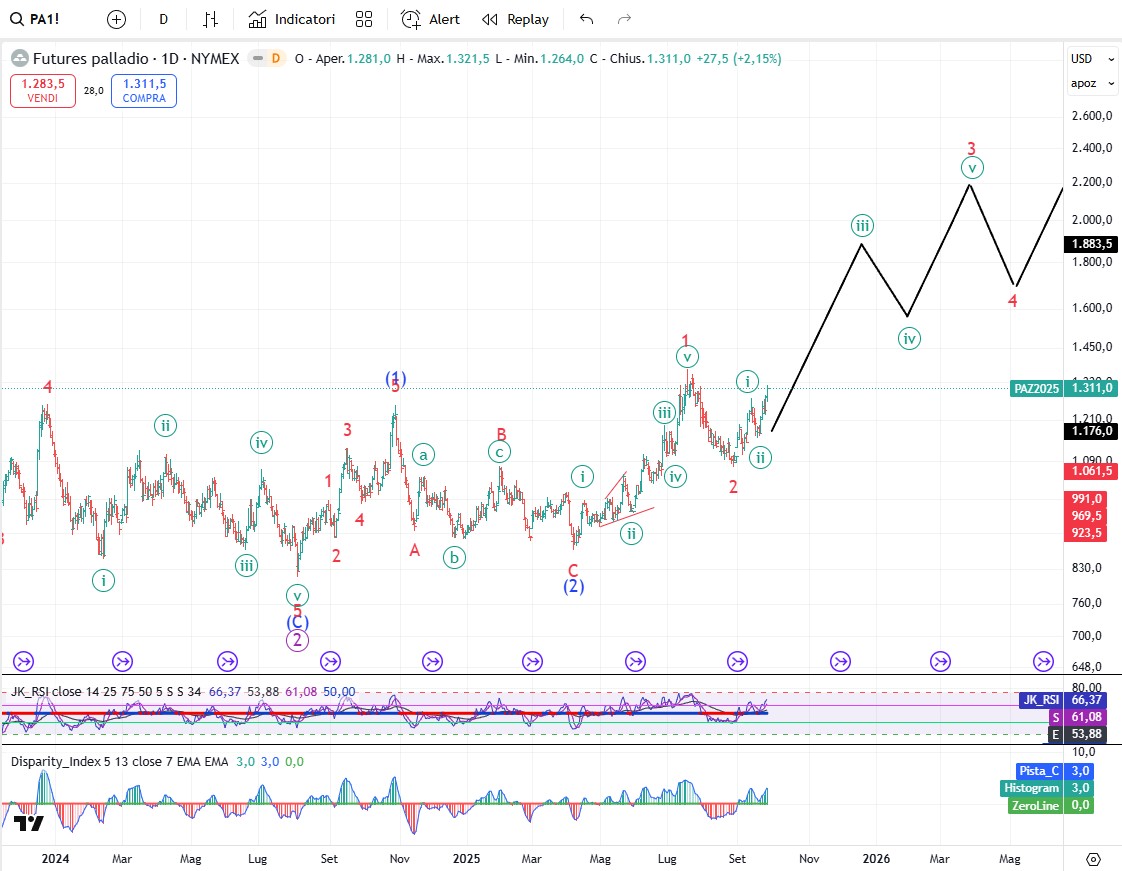Open the bar chart style selector
This screenshot has width=1122, height=871.
pos(210,19)
